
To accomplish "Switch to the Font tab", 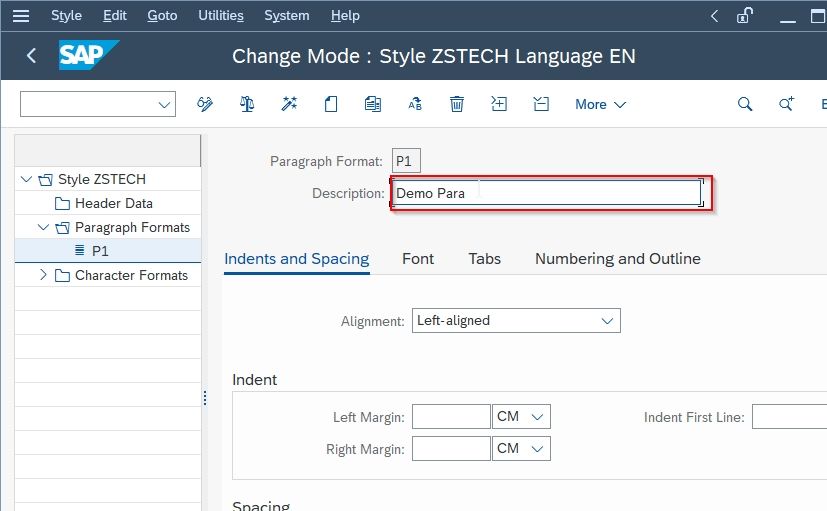I will point(418,259).
